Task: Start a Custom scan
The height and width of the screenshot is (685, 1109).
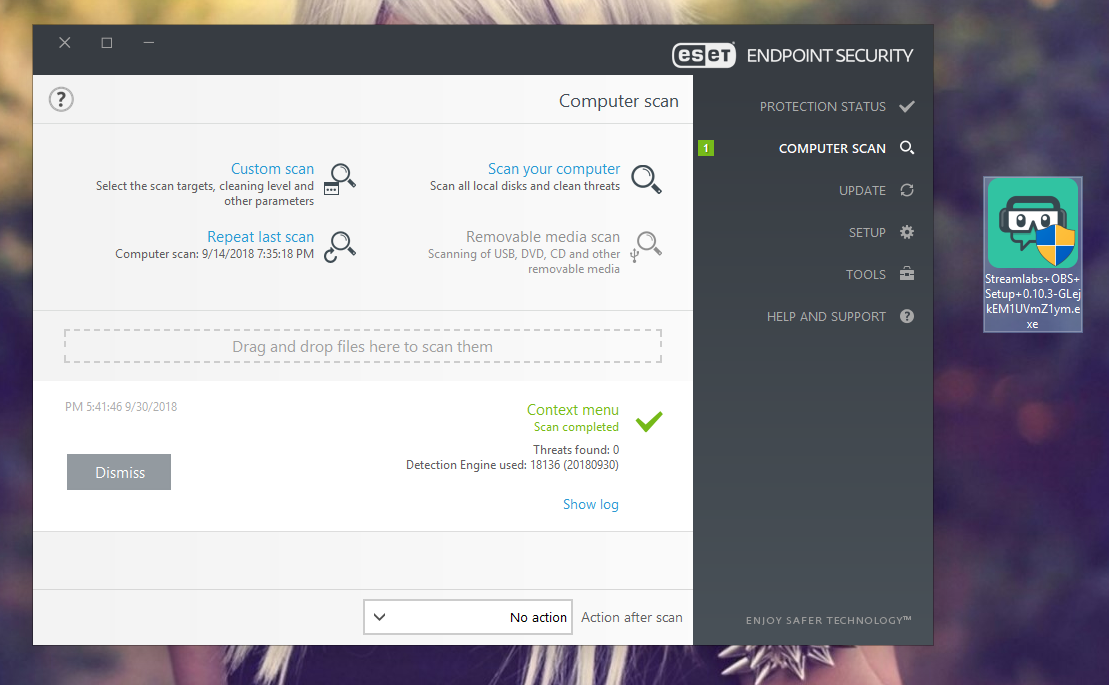Action: pos(272,169)
